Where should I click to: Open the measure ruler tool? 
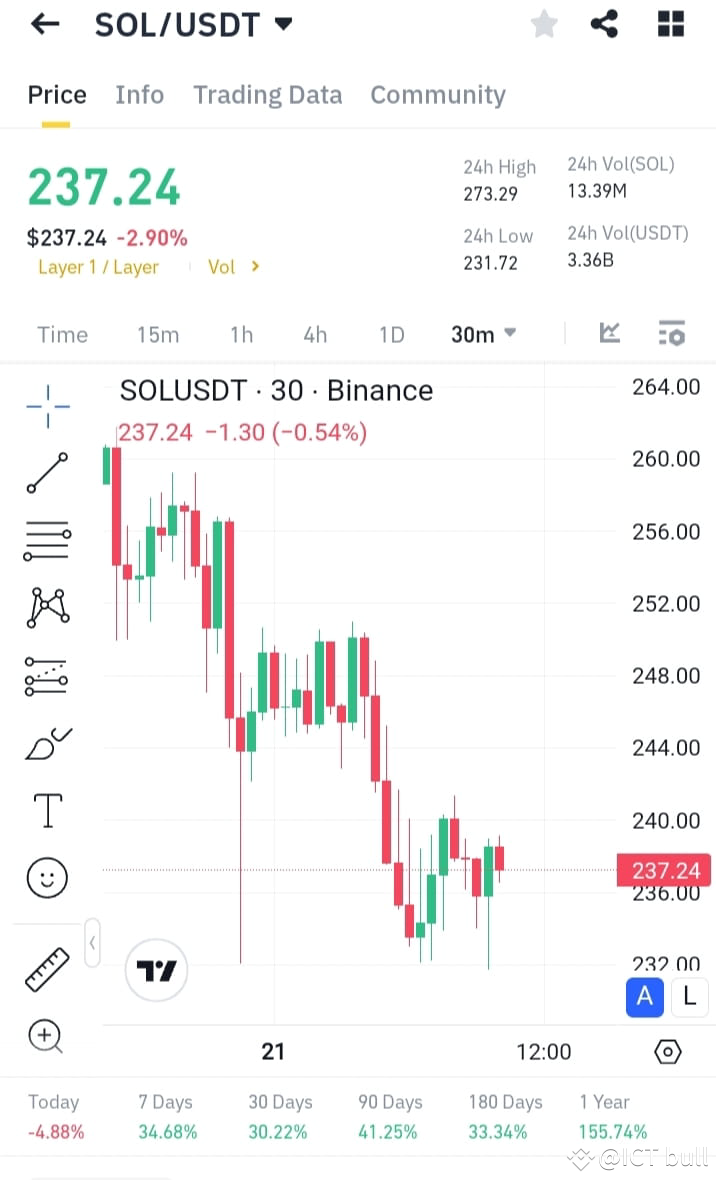47,968
